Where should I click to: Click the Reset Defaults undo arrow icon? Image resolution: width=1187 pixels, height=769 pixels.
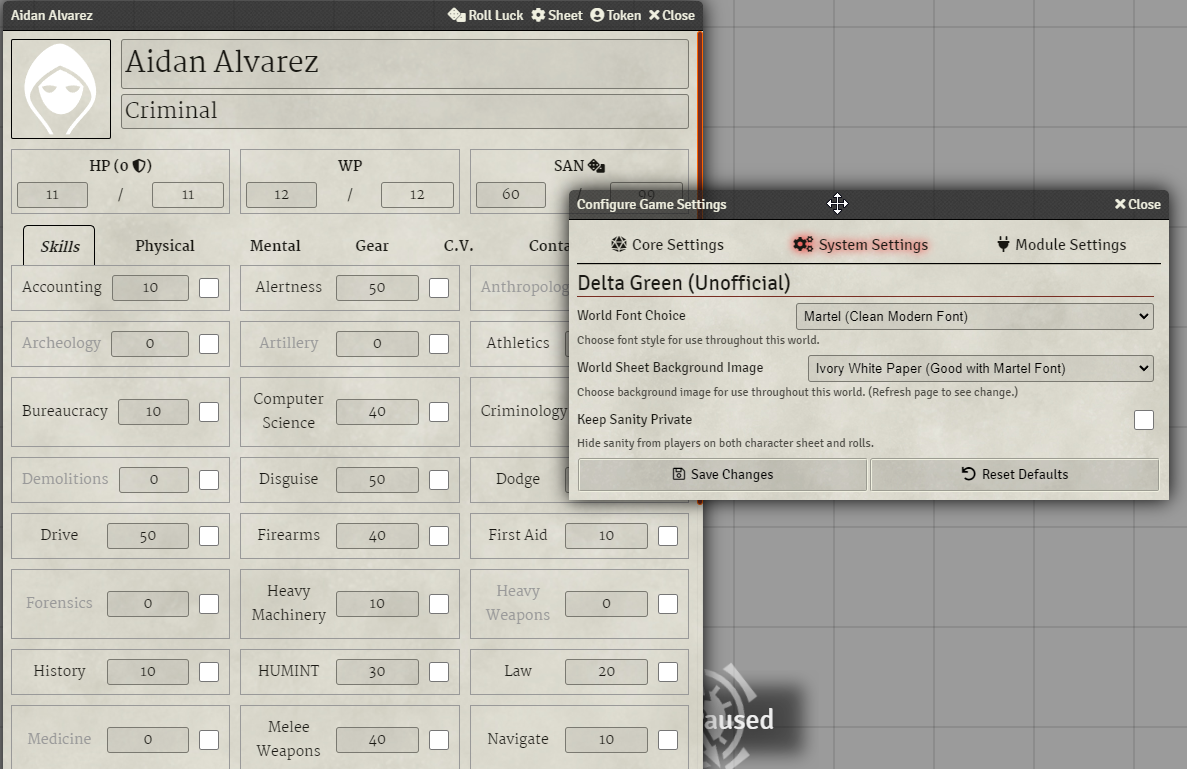tap(968, 473)
